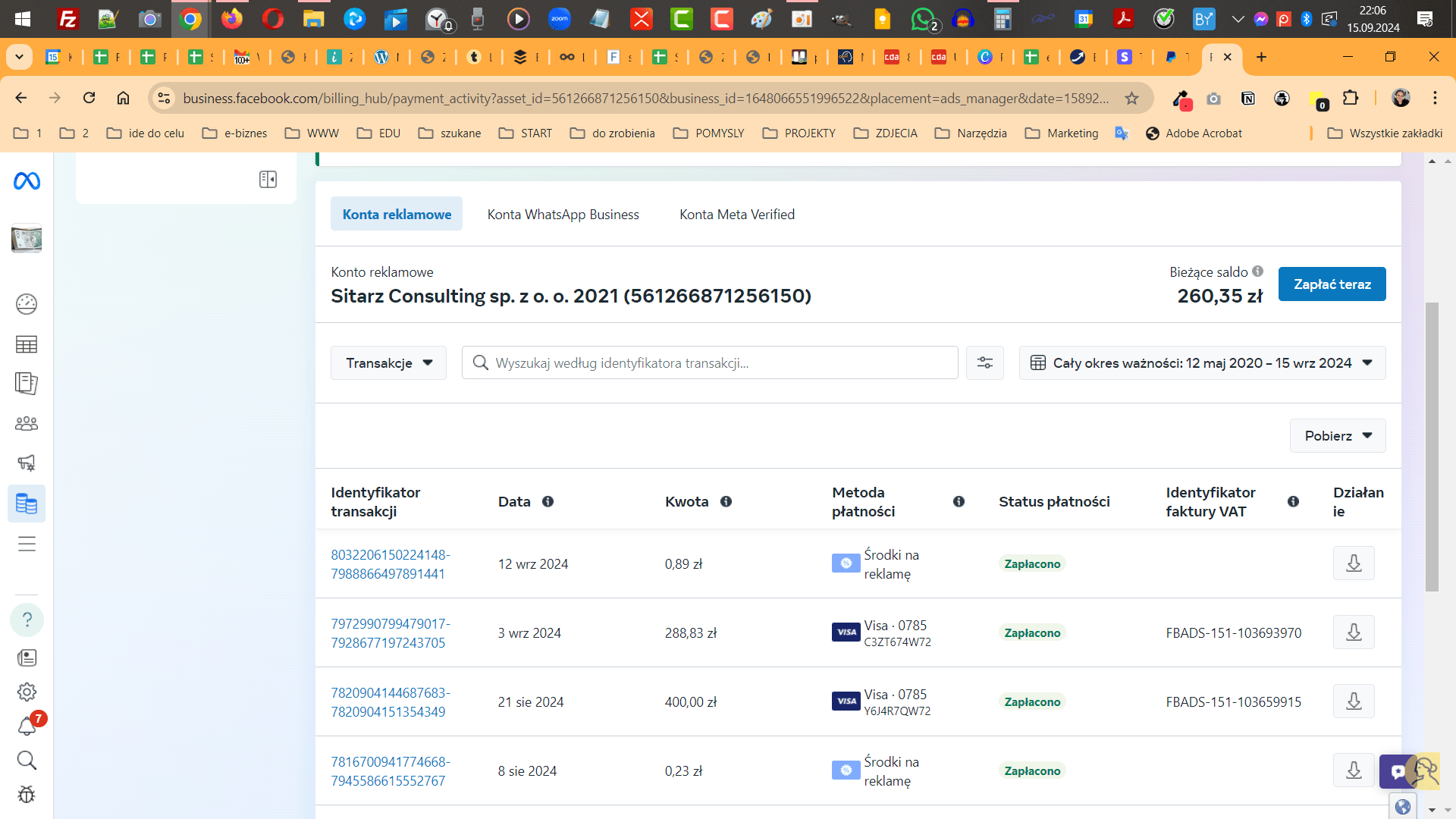
Task: Expand the Transakcje dropdown
Action: tap(388, 363)
